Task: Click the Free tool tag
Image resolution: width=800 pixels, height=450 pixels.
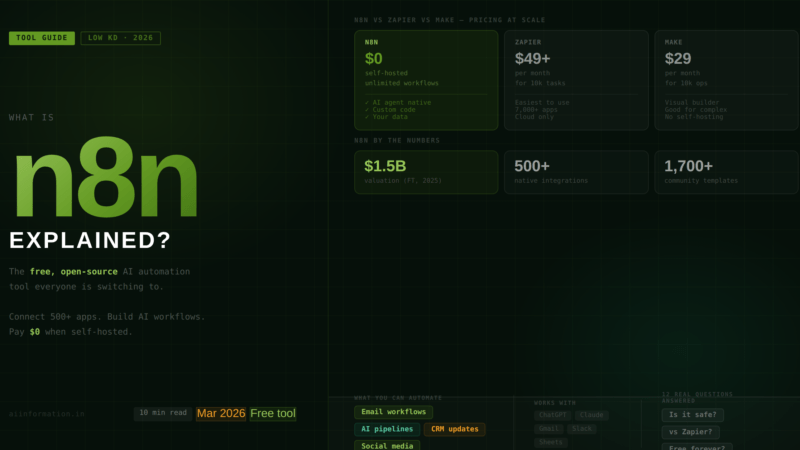Action: click(x=273, y=413)
